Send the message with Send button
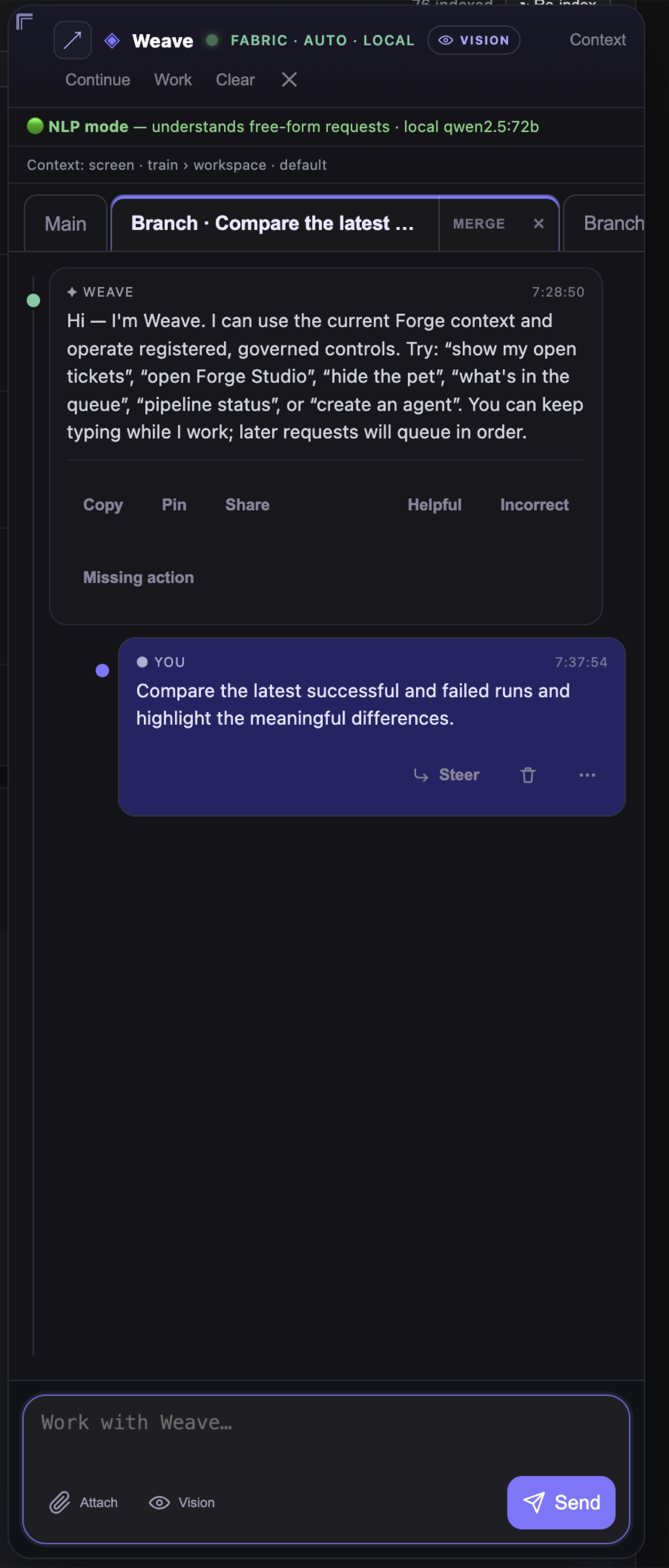Screen dimensions: 669x1568 [x=561, y=1502]
